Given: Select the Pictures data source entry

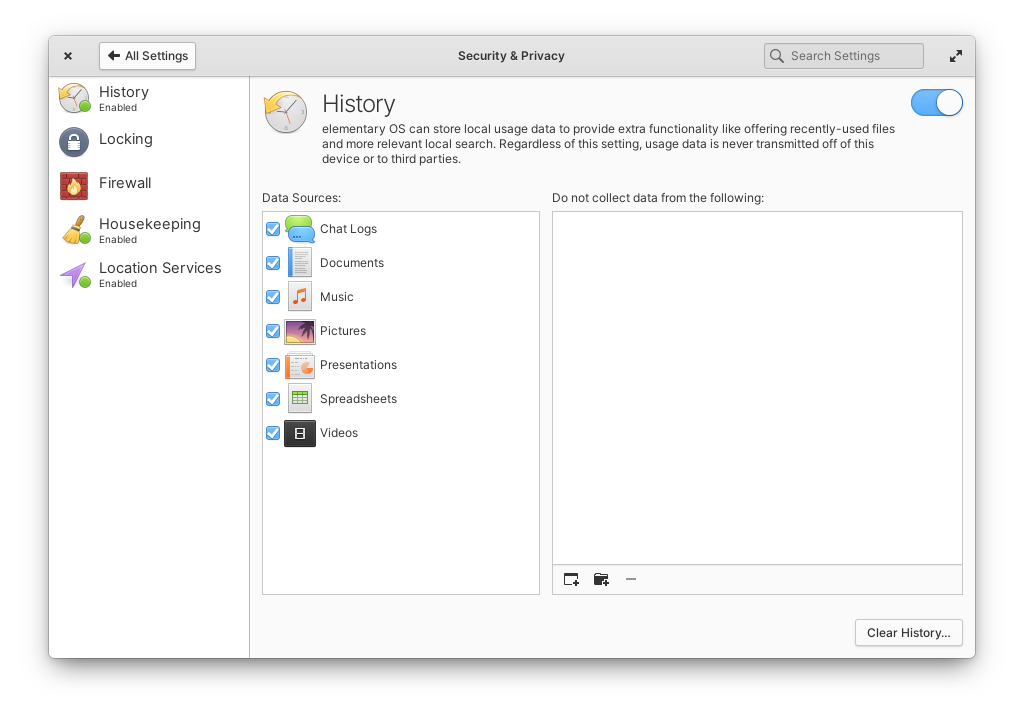Looking at the screenshot, I should (x=343, y=331).
